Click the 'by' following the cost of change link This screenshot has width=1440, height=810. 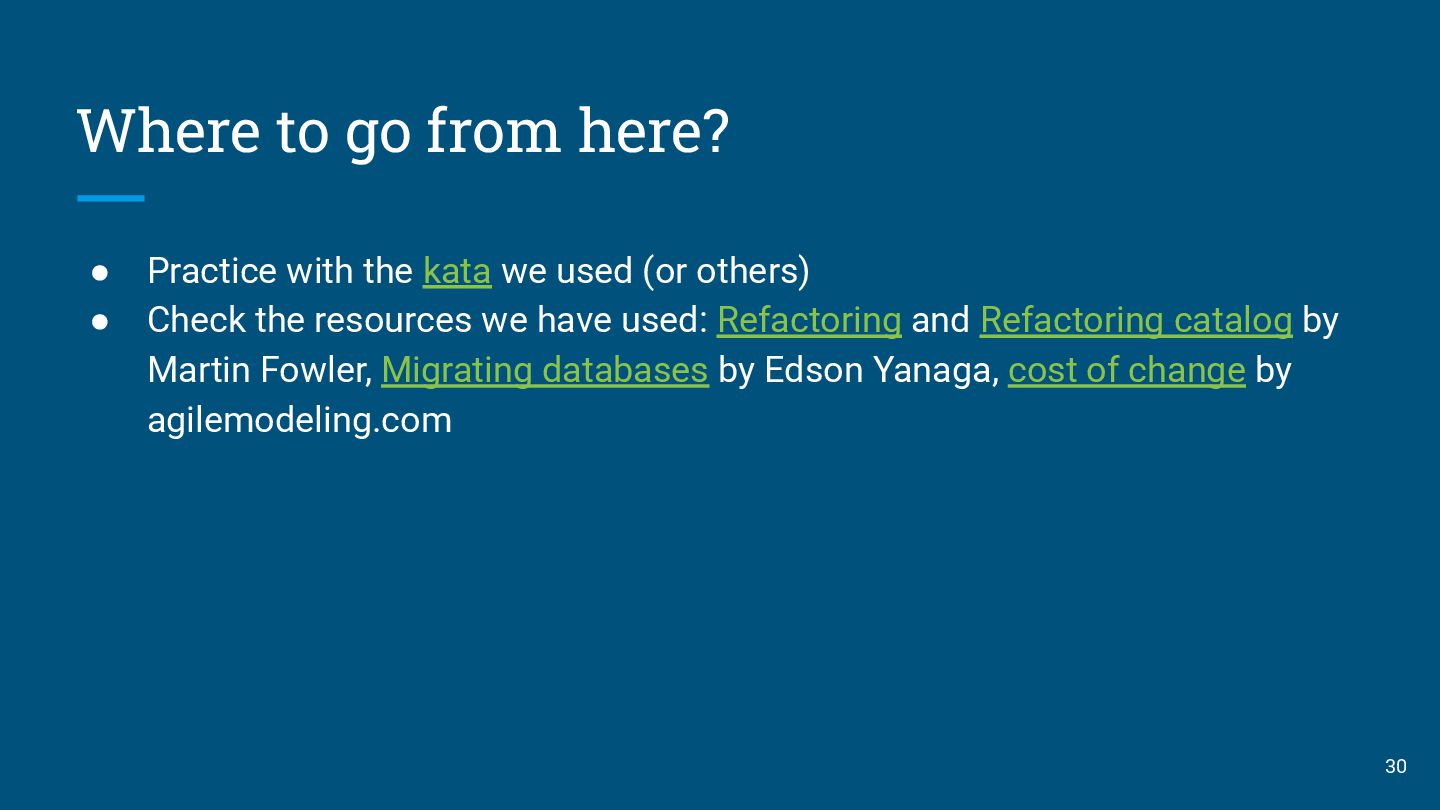tap(1273, 370)
